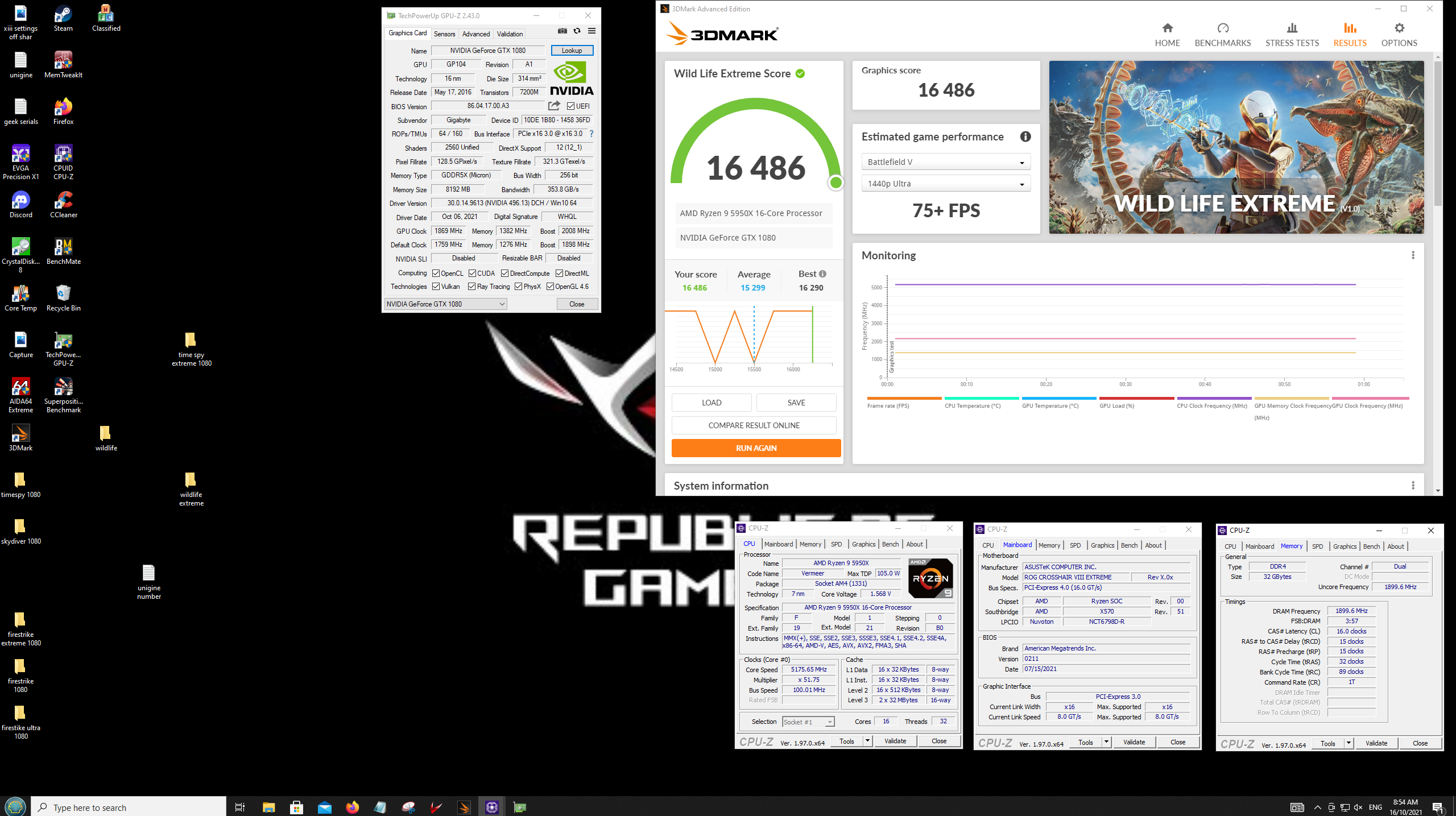Click Firefox icon in taskbar
Viewport: 1456px width, 816px height.
[353, 807]
